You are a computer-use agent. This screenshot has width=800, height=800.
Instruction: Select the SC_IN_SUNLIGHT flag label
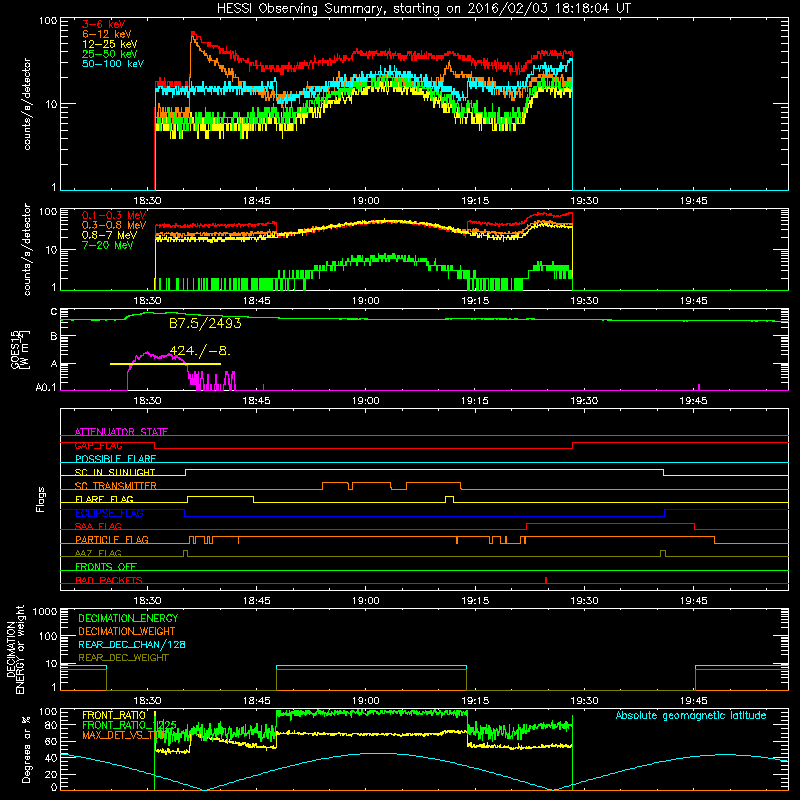tap(115, 472)
